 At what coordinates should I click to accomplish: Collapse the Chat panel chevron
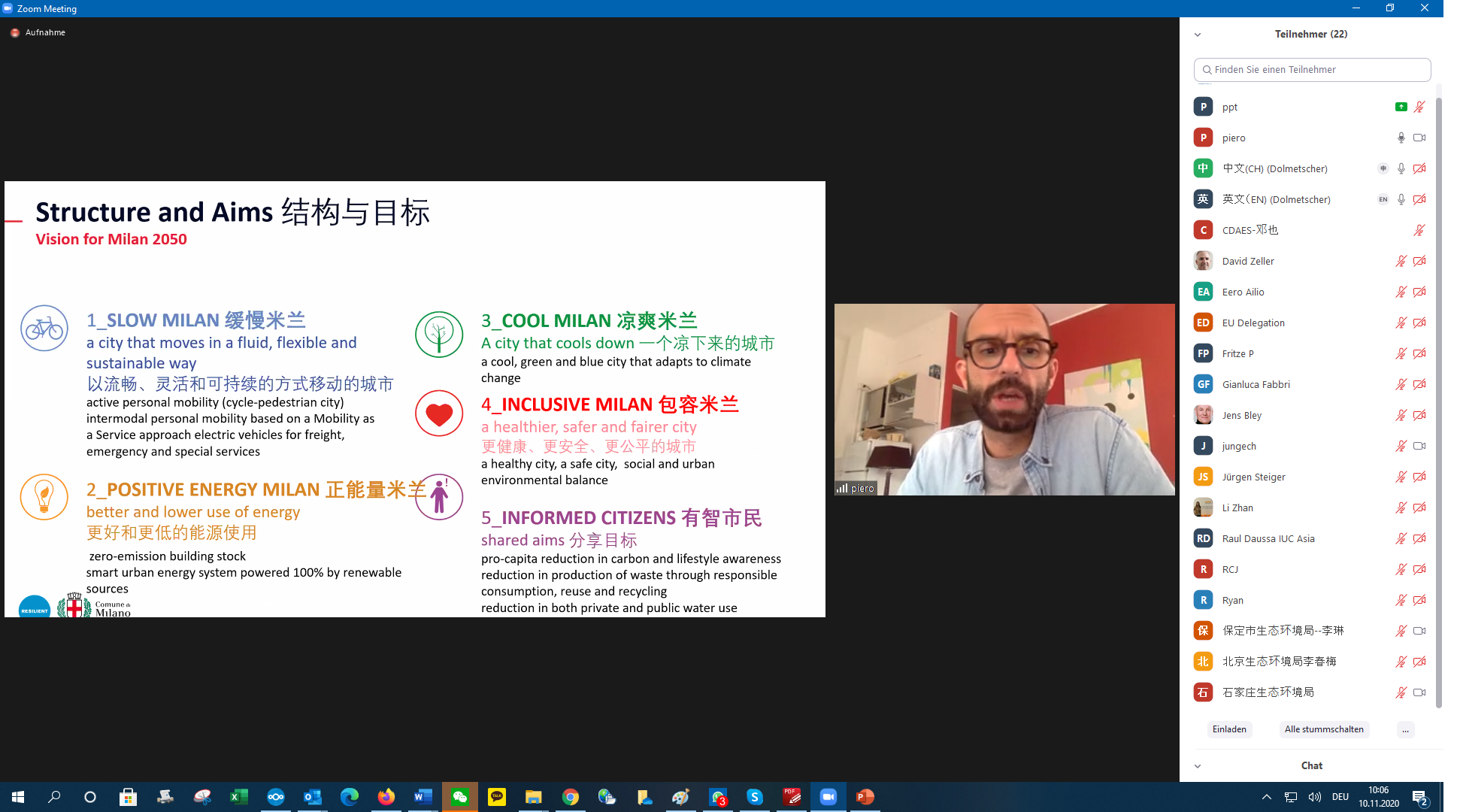[x=1198, y=766]
